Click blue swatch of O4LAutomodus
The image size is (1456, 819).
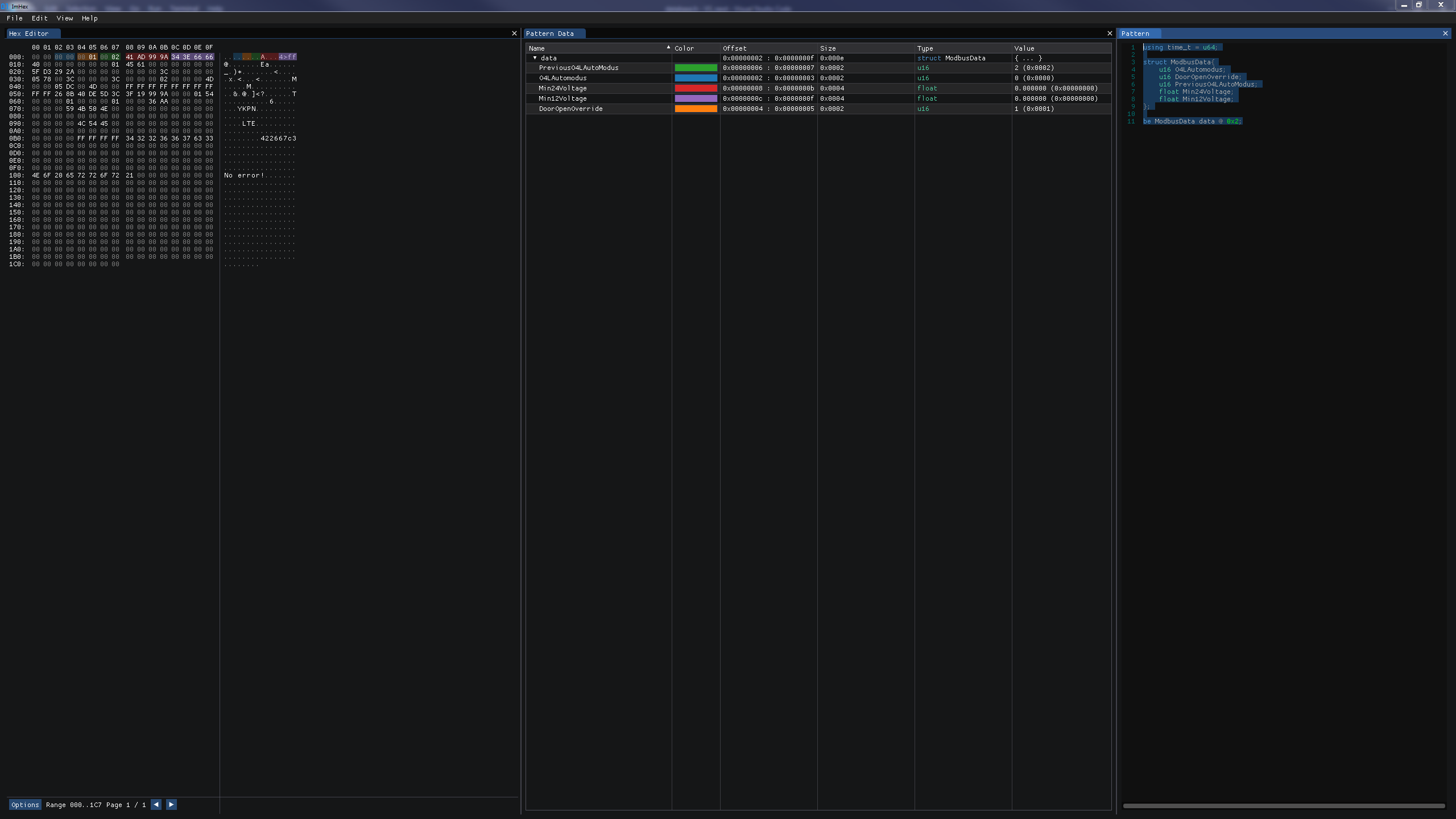696,78
